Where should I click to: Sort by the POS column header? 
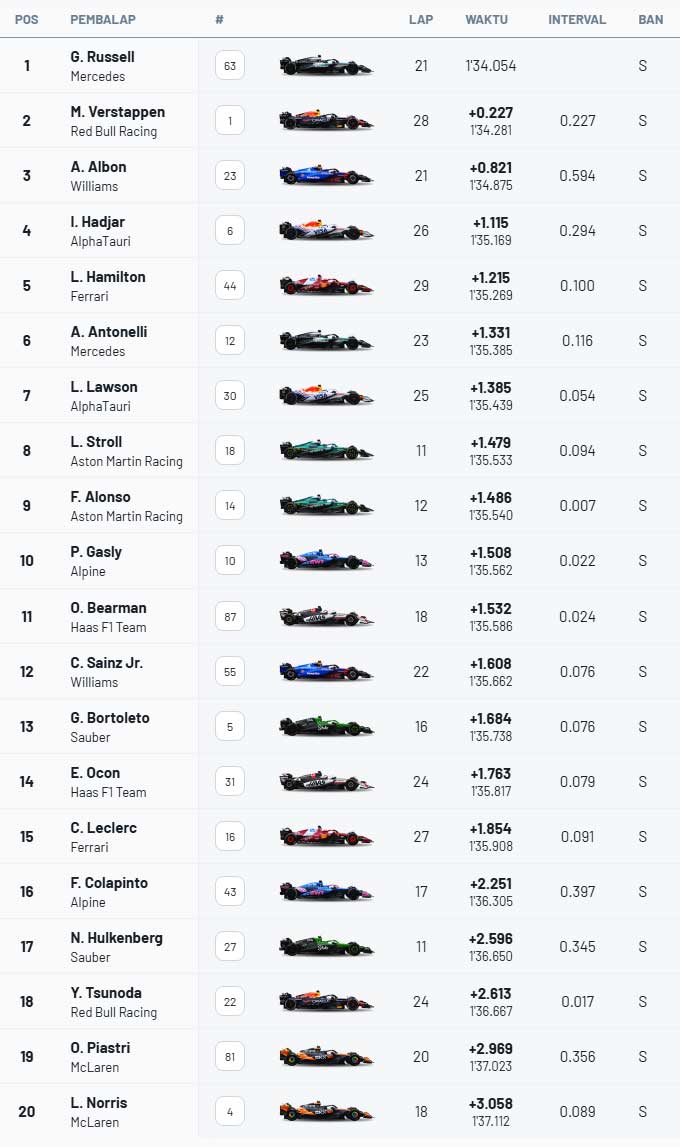[x=27, y=19]
